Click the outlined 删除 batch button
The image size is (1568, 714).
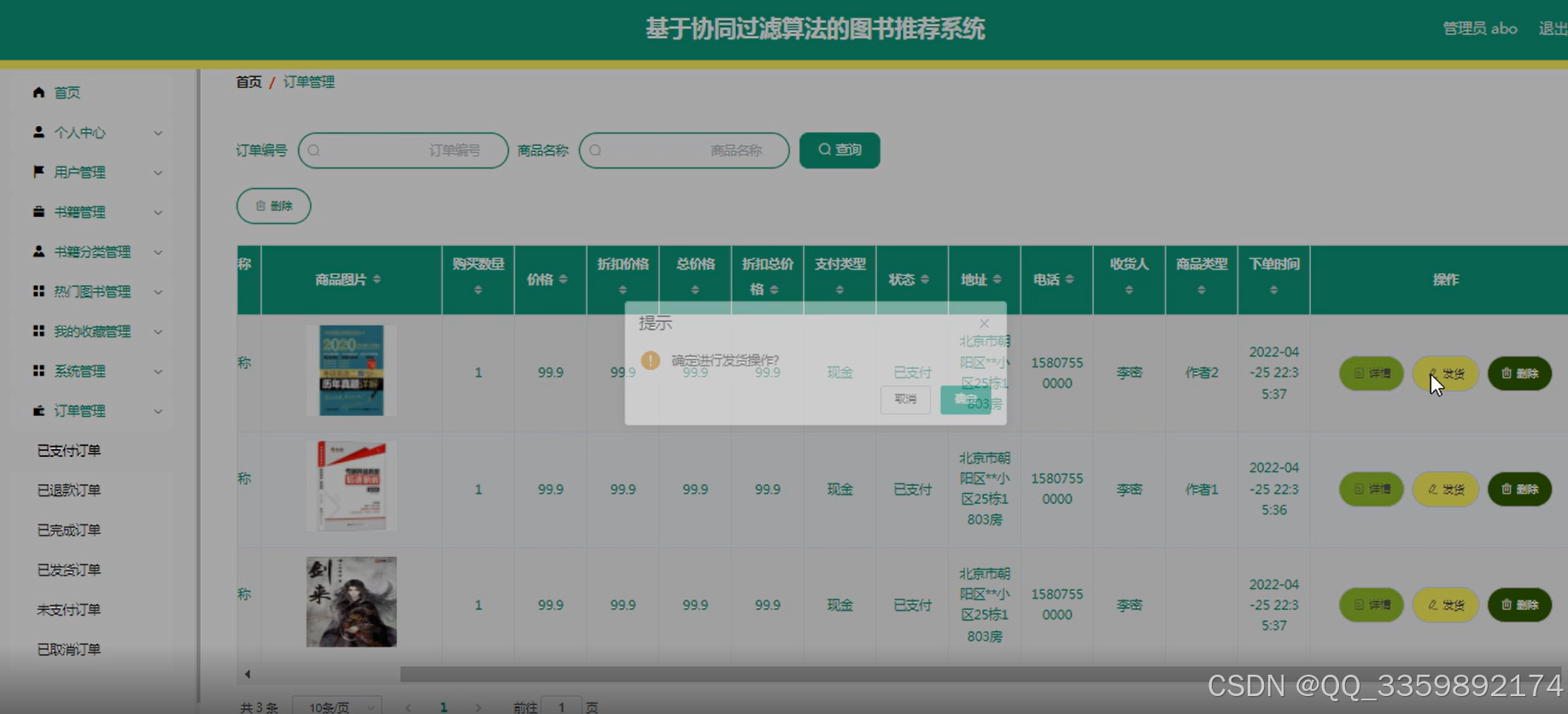pos(273,206)
